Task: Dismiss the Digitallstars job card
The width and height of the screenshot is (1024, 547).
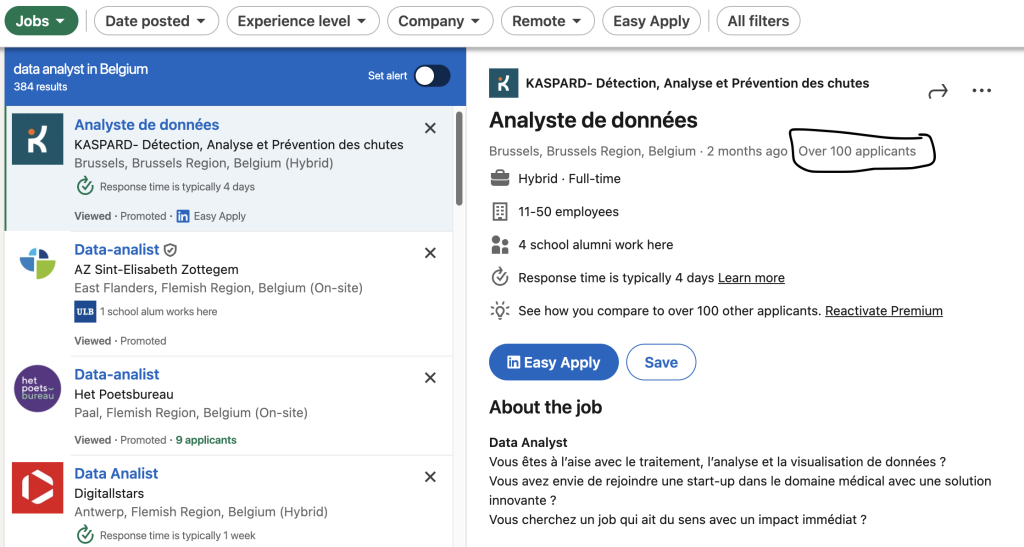Action: click(430, 477)
